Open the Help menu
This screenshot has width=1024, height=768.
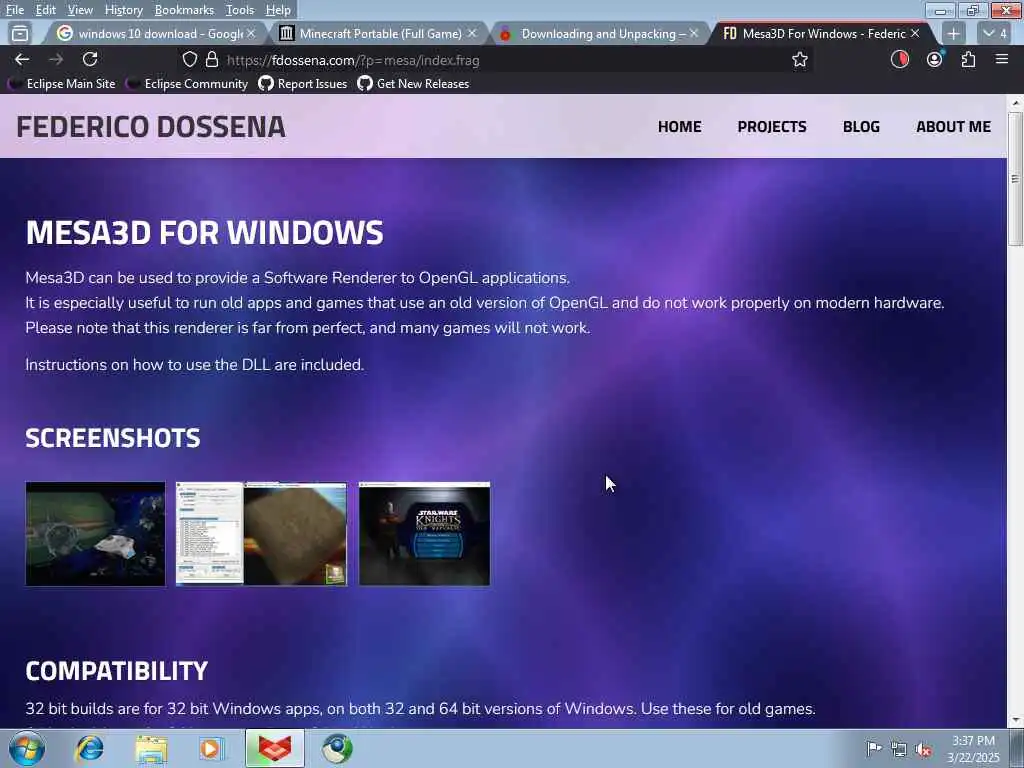click(x=278, y=10)
